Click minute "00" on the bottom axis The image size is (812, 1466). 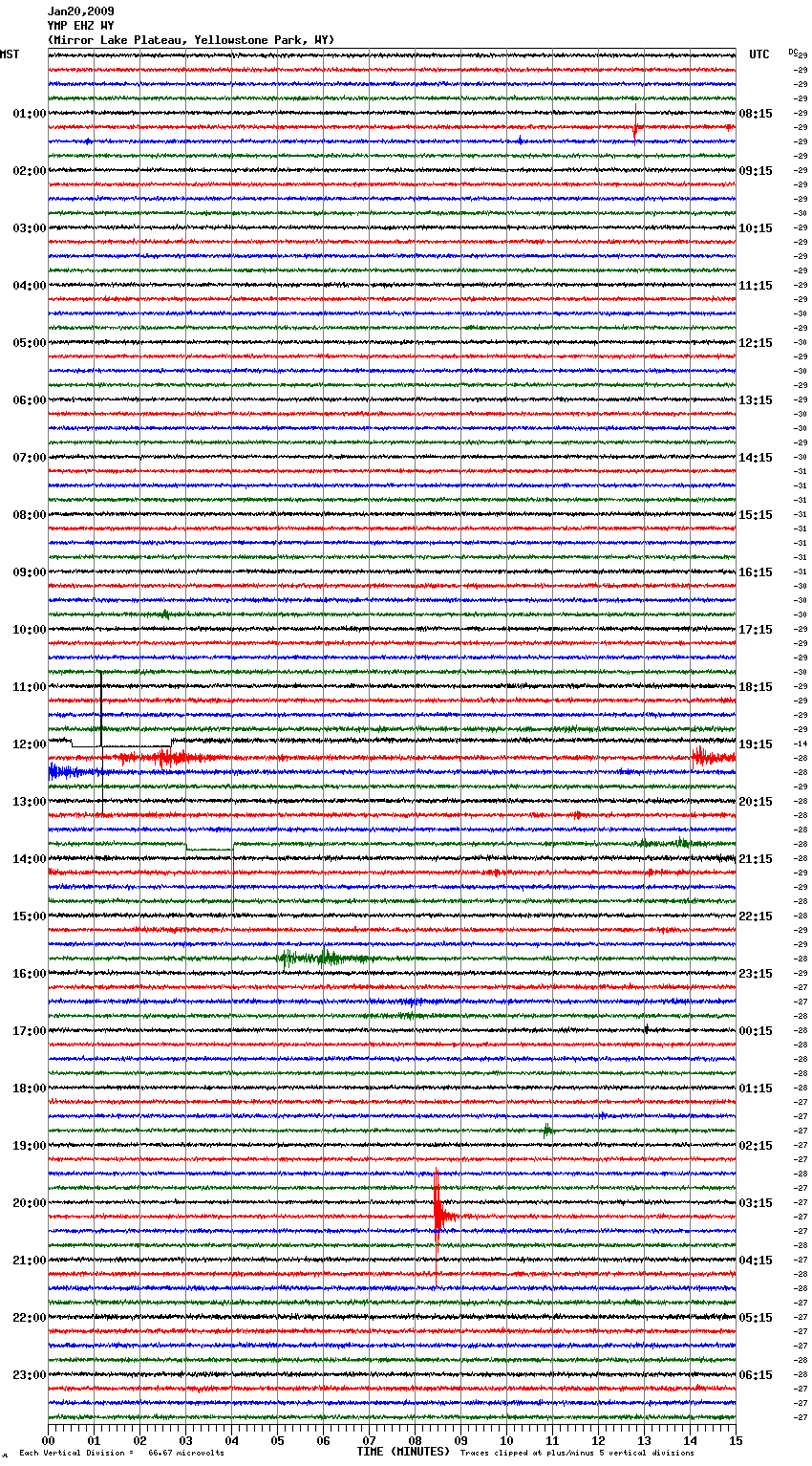(49, 1440)
